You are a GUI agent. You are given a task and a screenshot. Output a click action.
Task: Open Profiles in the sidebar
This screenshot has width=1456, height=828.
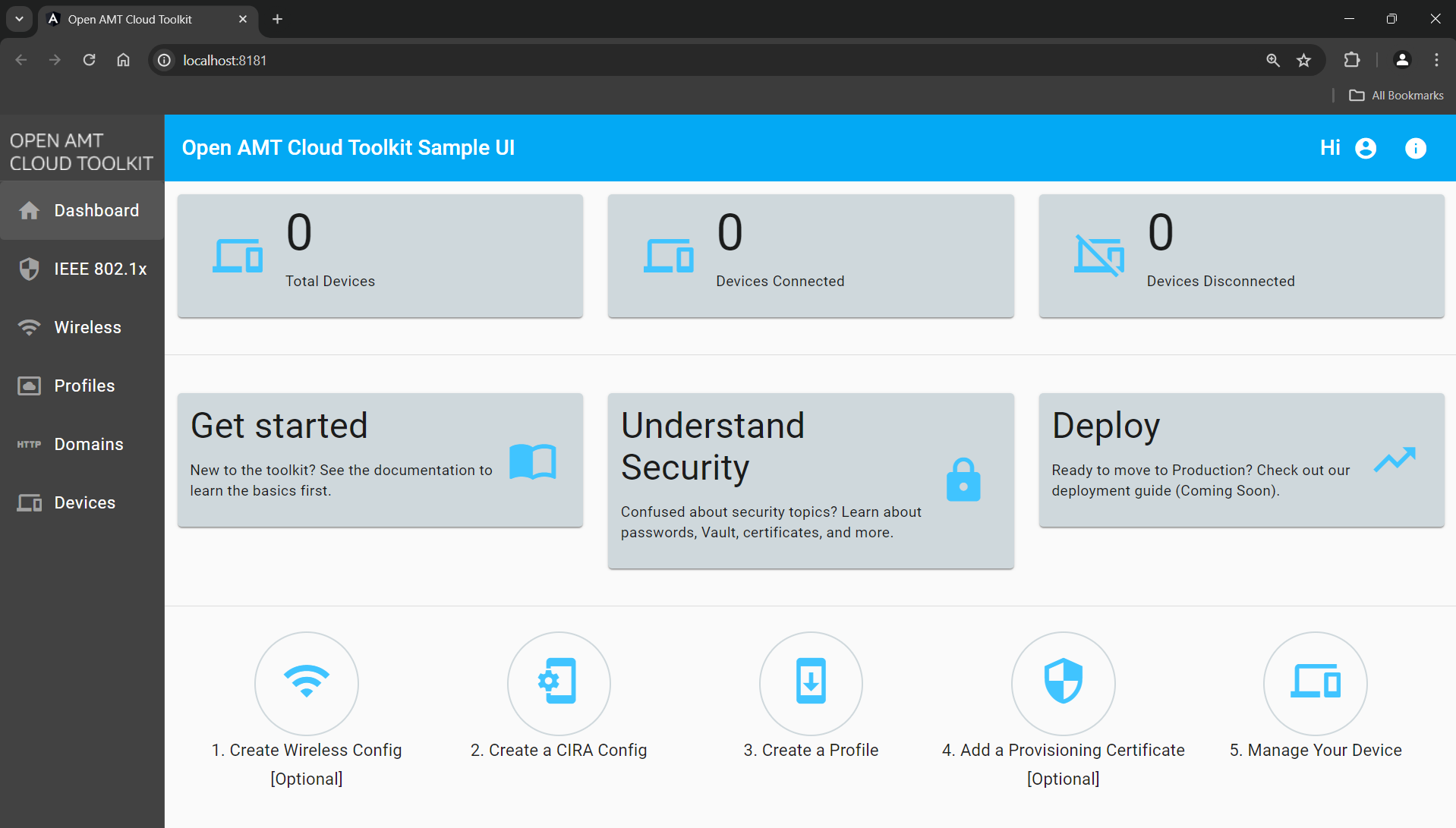click(82, 386)
